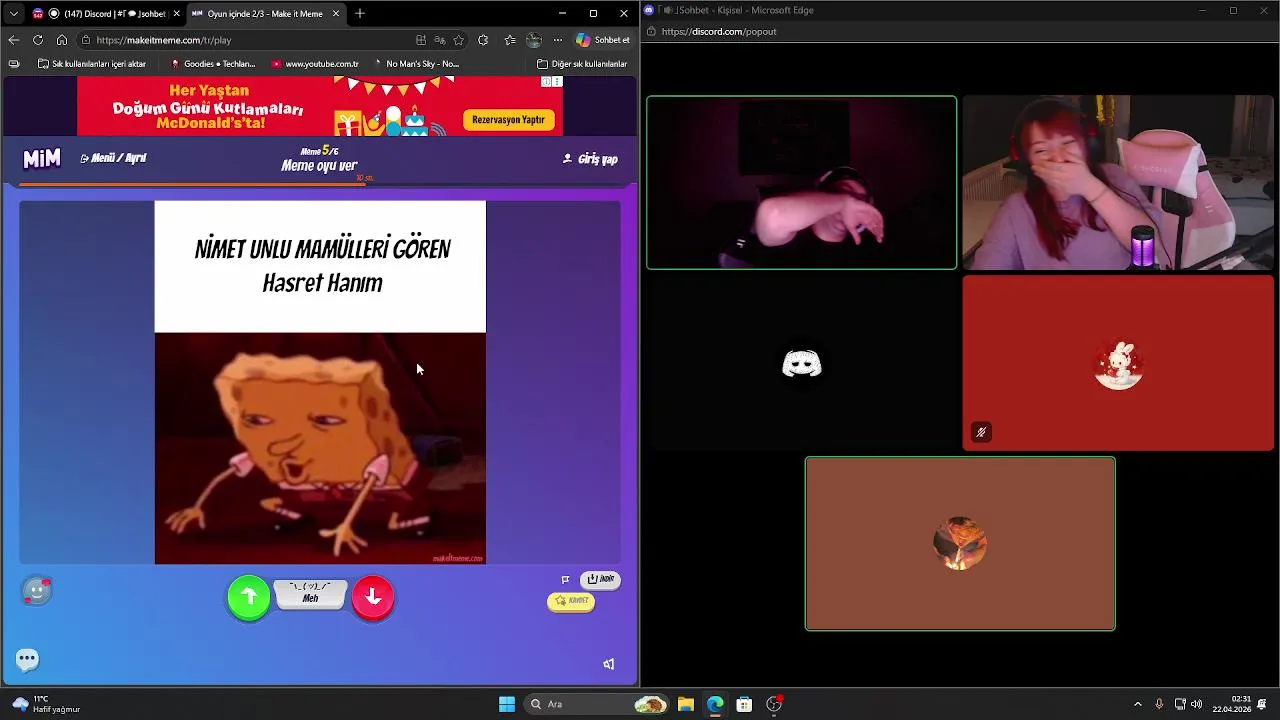Open the notification bell in system tray

(x=1263, y=704)
